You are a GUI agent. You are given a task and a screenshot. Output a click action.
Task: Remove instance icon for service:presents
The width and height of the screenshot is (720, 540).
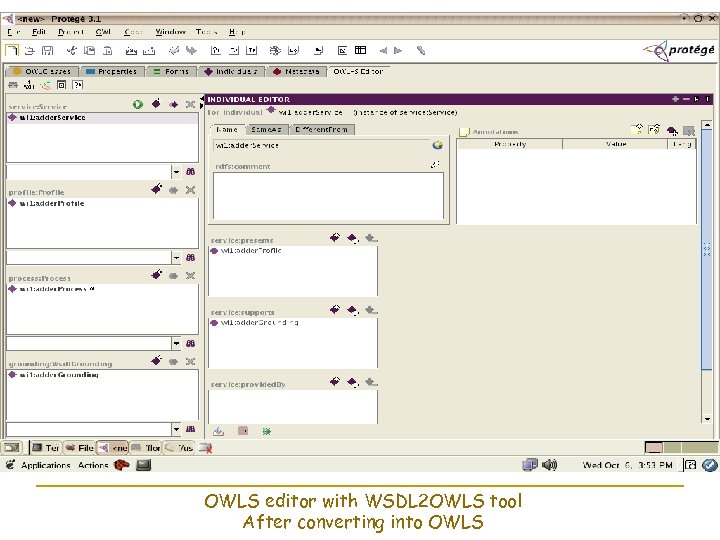[x=371, y=238]
